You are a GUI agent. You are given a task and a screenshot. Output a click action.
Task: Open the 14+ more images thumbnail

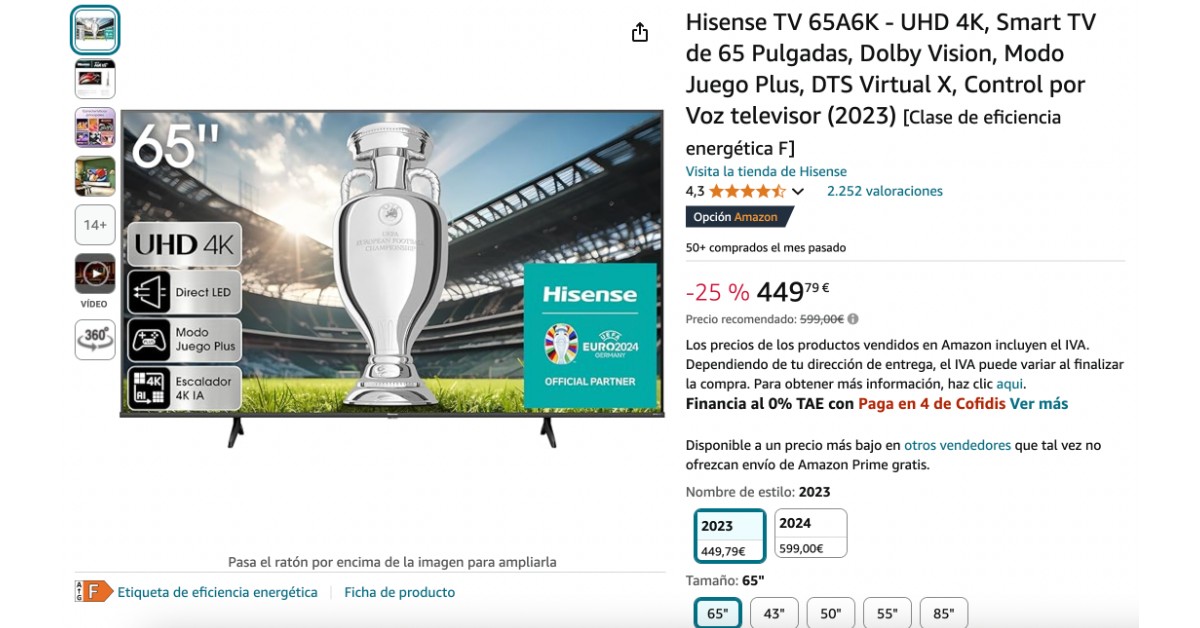coord(95,225)
